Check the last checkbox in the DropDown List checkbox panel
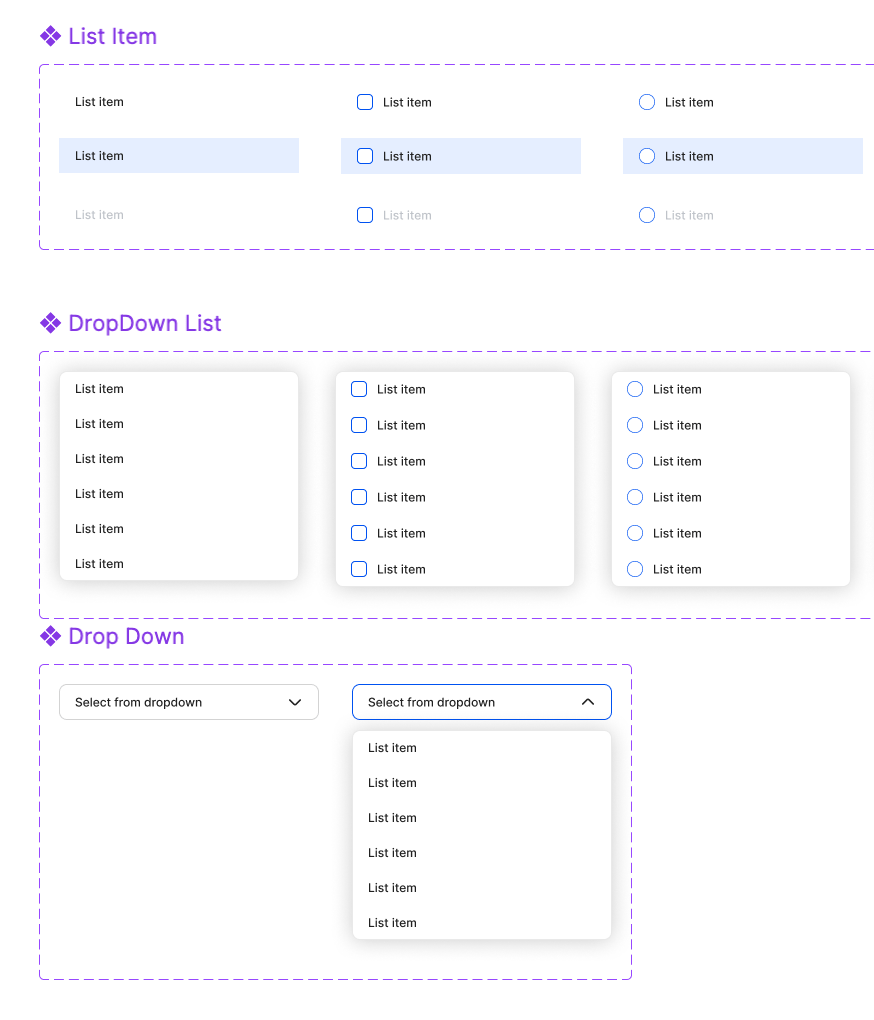 pos(359,569)
